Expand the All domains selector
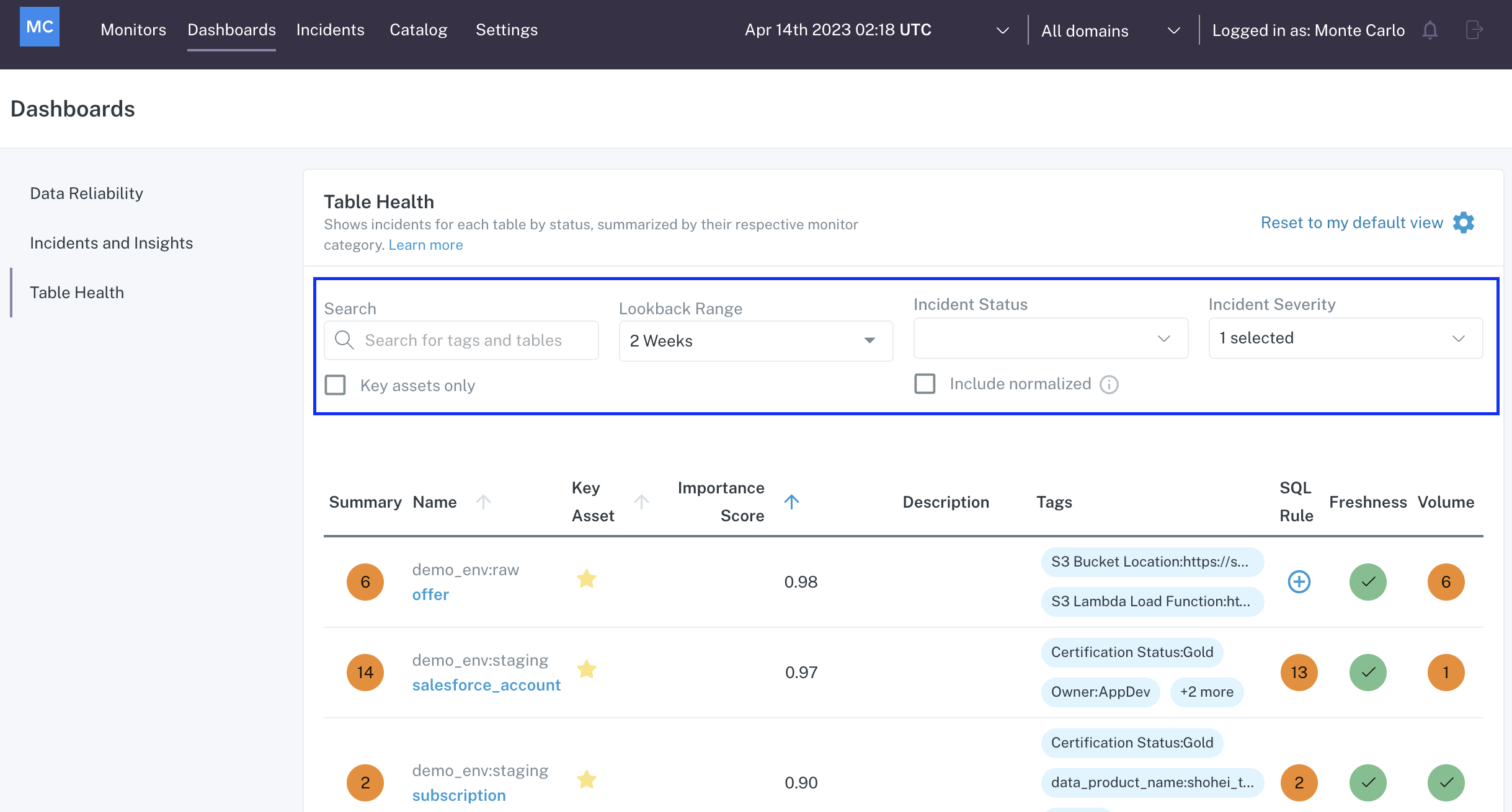This screenshot has height=812, width=1512. (1110, 30)
